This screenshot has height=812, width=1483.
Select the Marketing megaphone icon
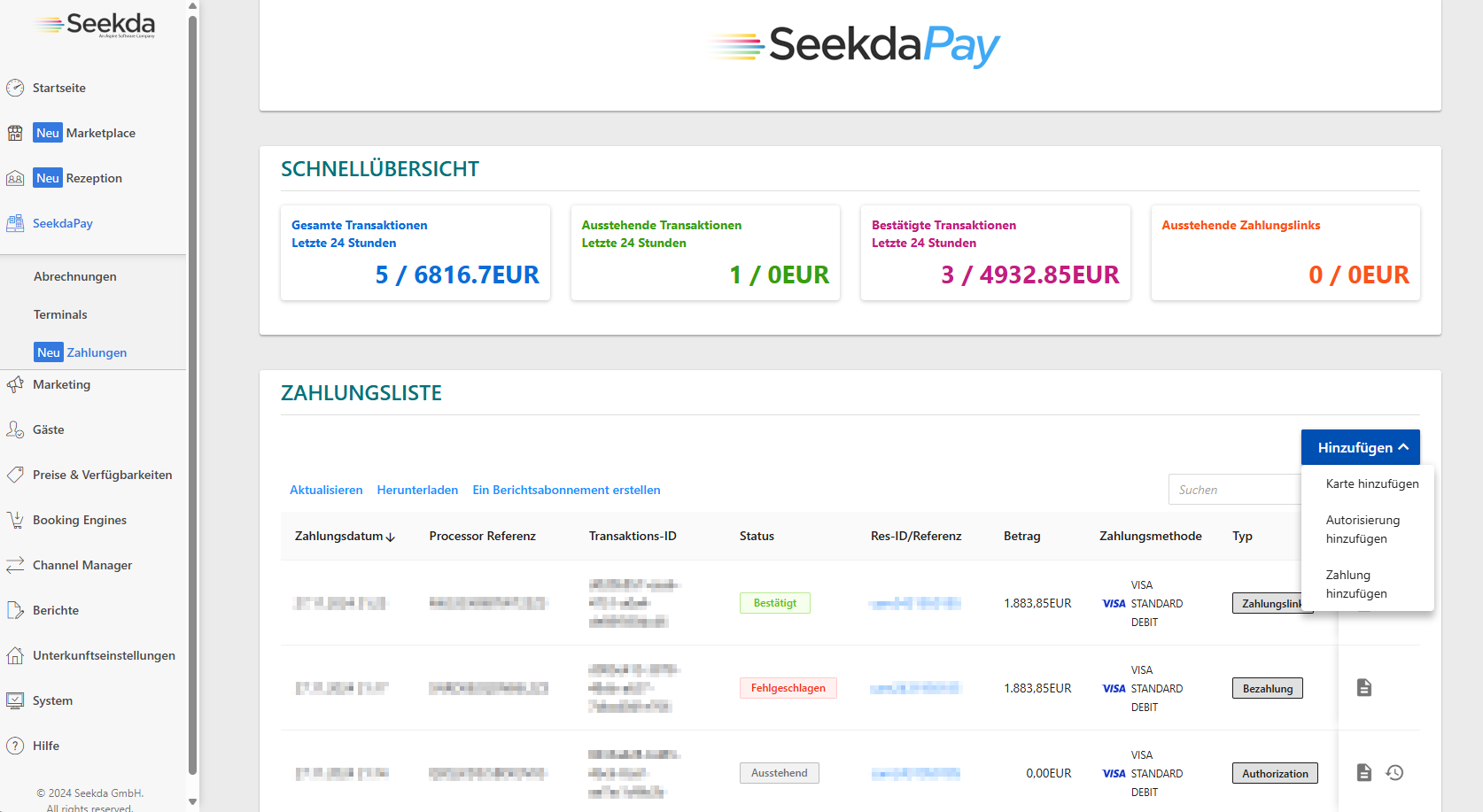tap(15, 384)
